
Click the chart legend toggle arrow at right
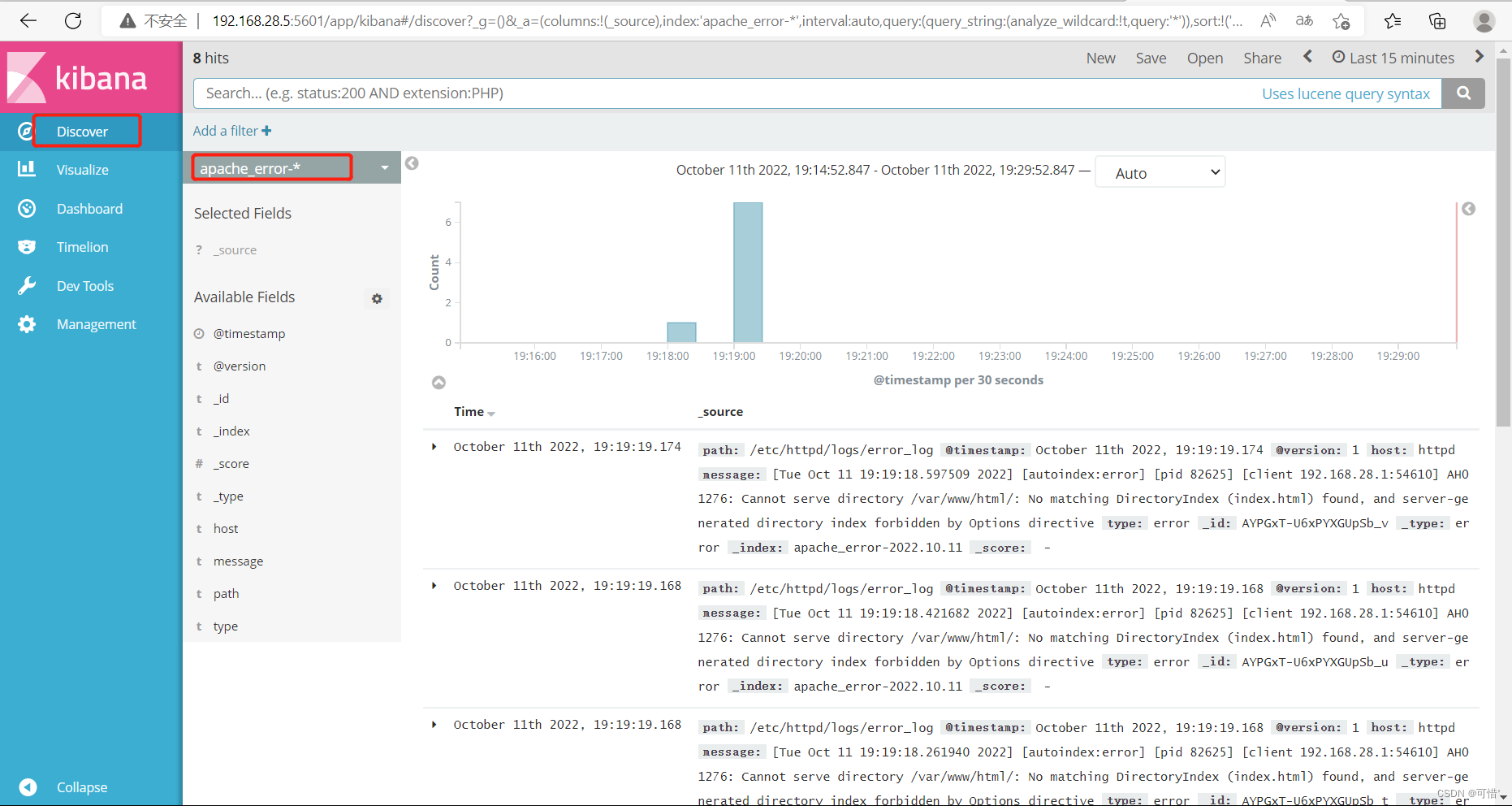tap(1468, 209)
